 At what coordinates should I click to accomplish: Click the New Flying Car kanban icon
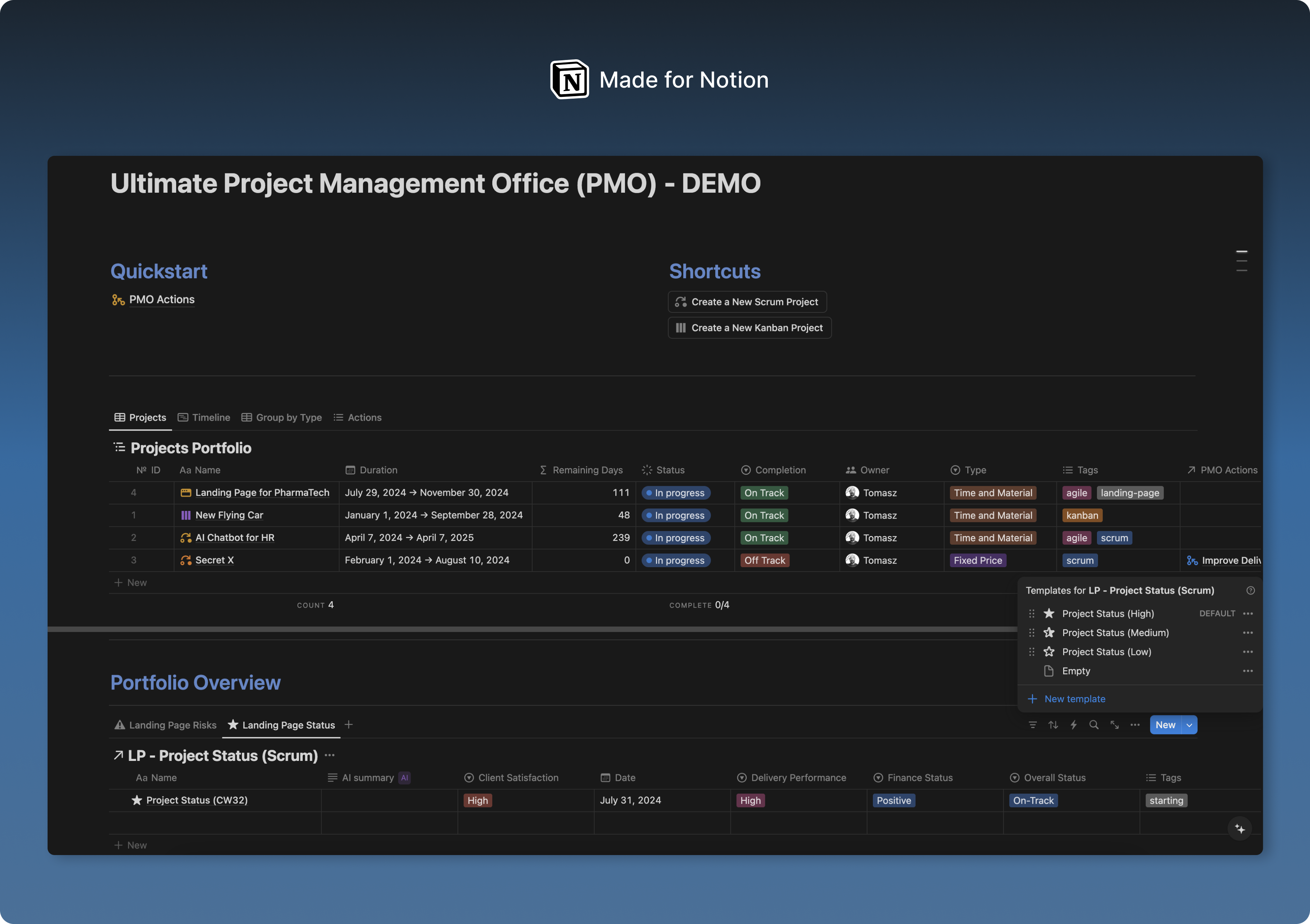[186, 515]
